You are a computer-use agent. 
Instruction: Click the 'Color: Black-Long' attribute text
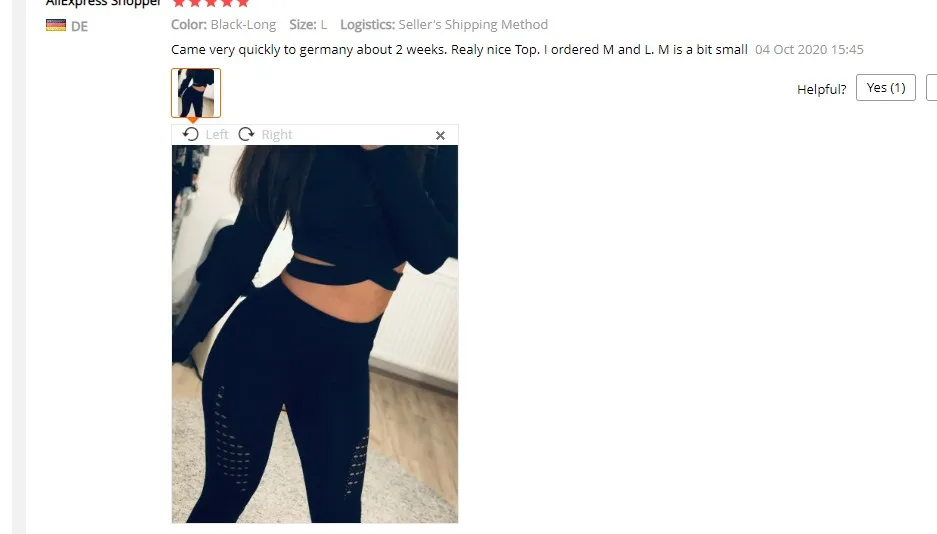coord(223,25)
